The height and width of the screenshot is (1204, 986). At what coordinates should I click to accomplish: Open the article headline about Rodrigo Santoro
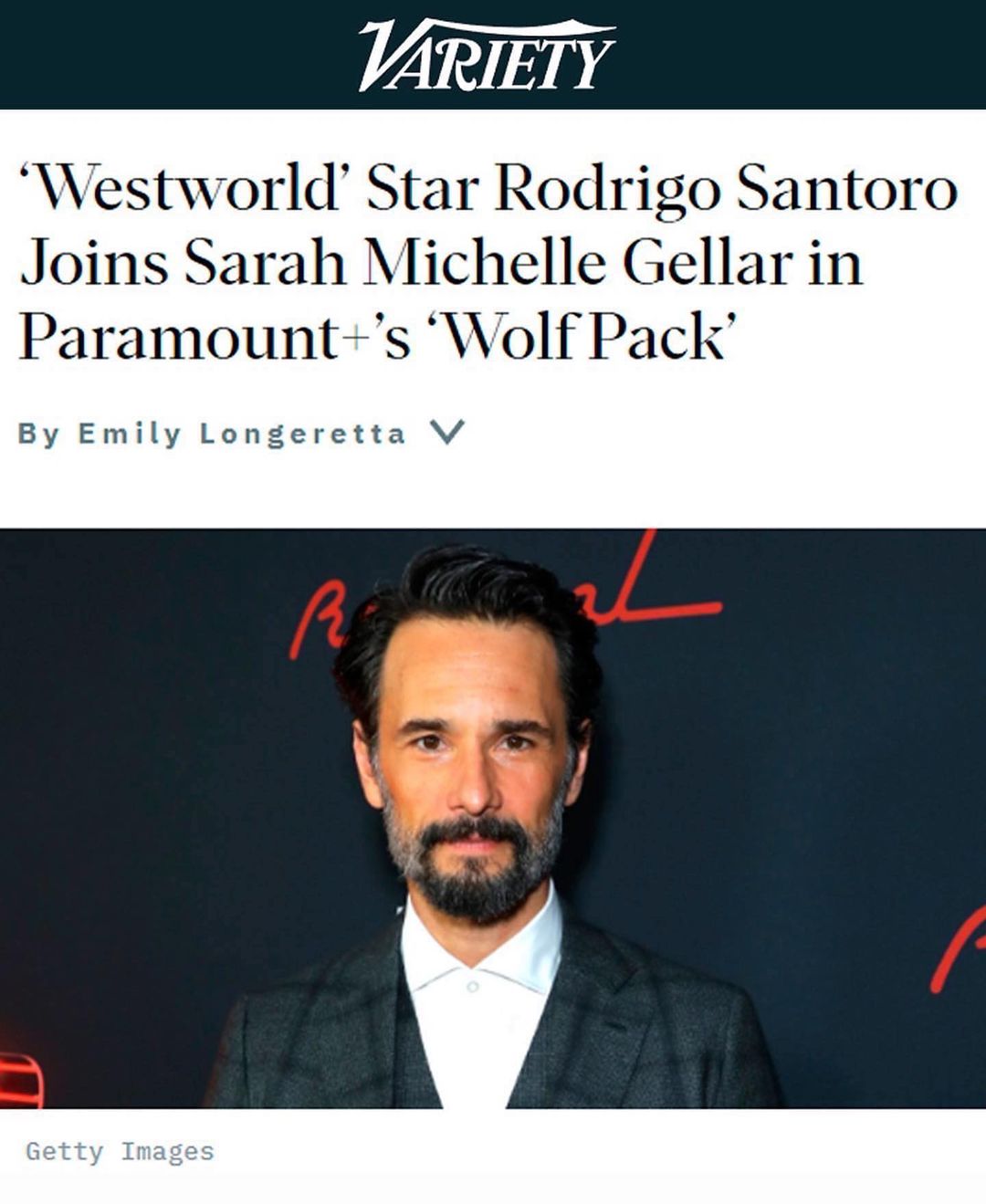coord(488,263)
